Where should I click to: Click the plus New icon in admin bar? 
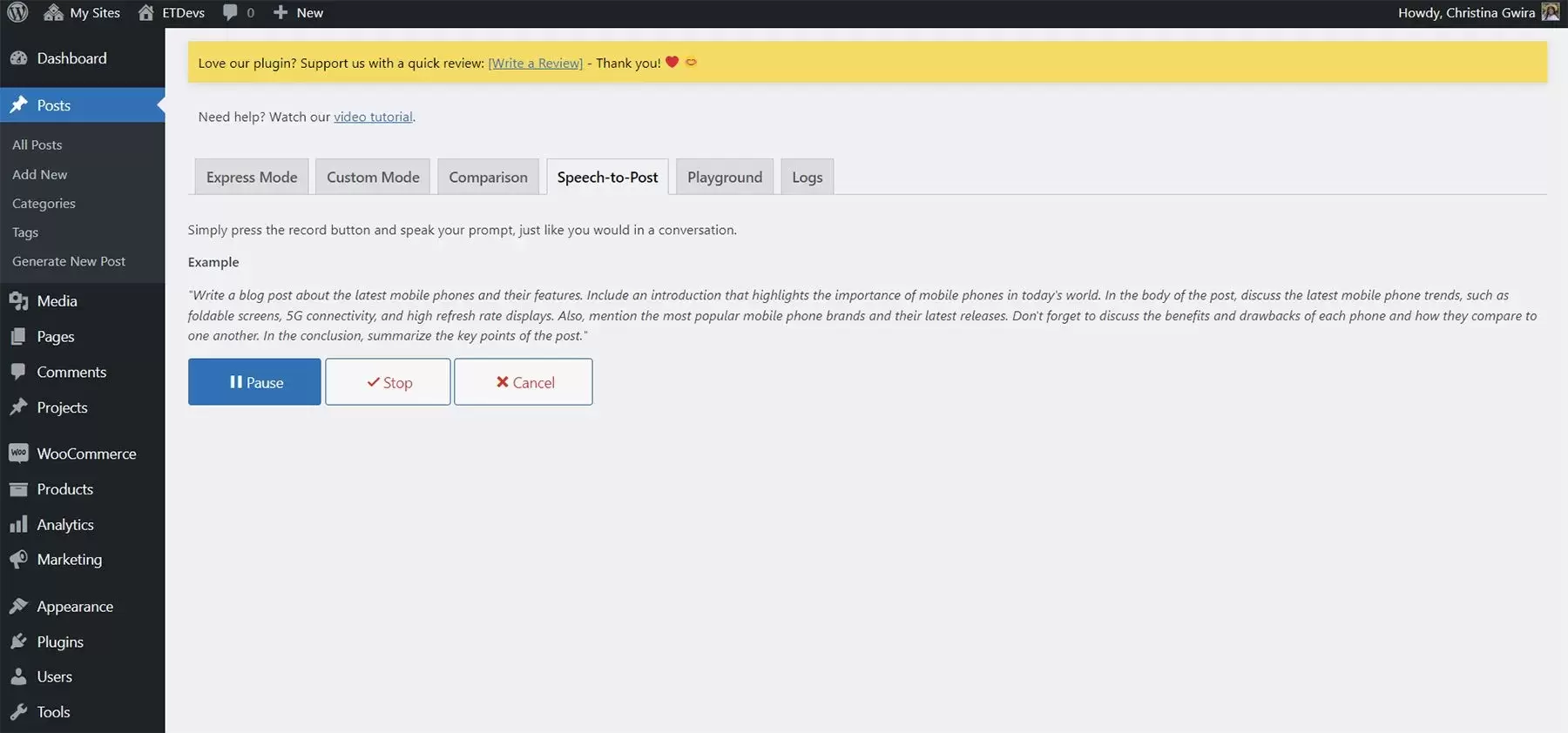[x=280, y=12]
